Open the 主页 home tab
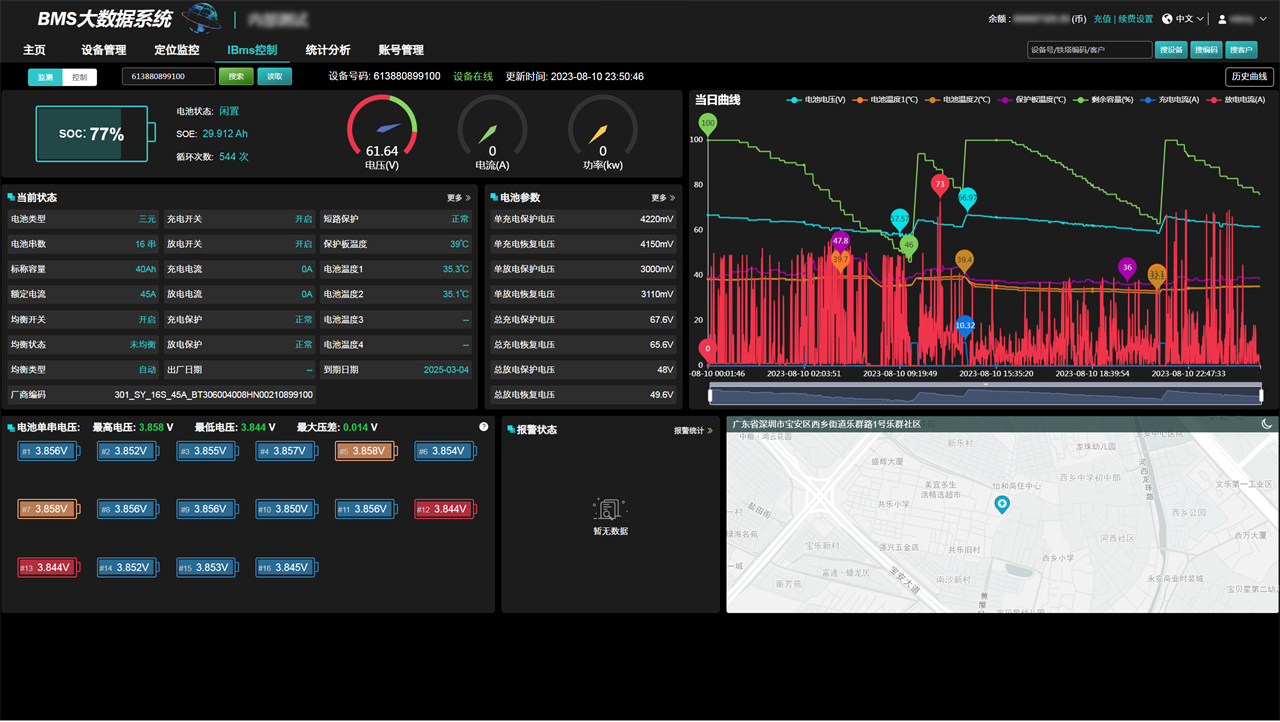The width and height of the screenshot is (1280, 722). point(34,50)
